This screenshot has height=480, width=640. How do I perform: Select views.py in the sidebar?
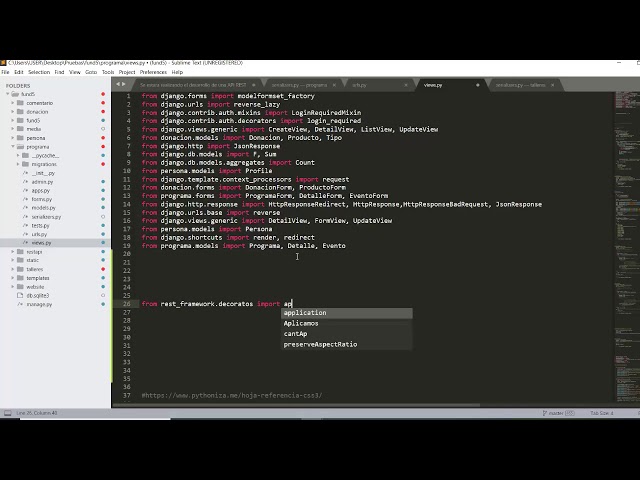pyautogui.click(x=41, y=243)
